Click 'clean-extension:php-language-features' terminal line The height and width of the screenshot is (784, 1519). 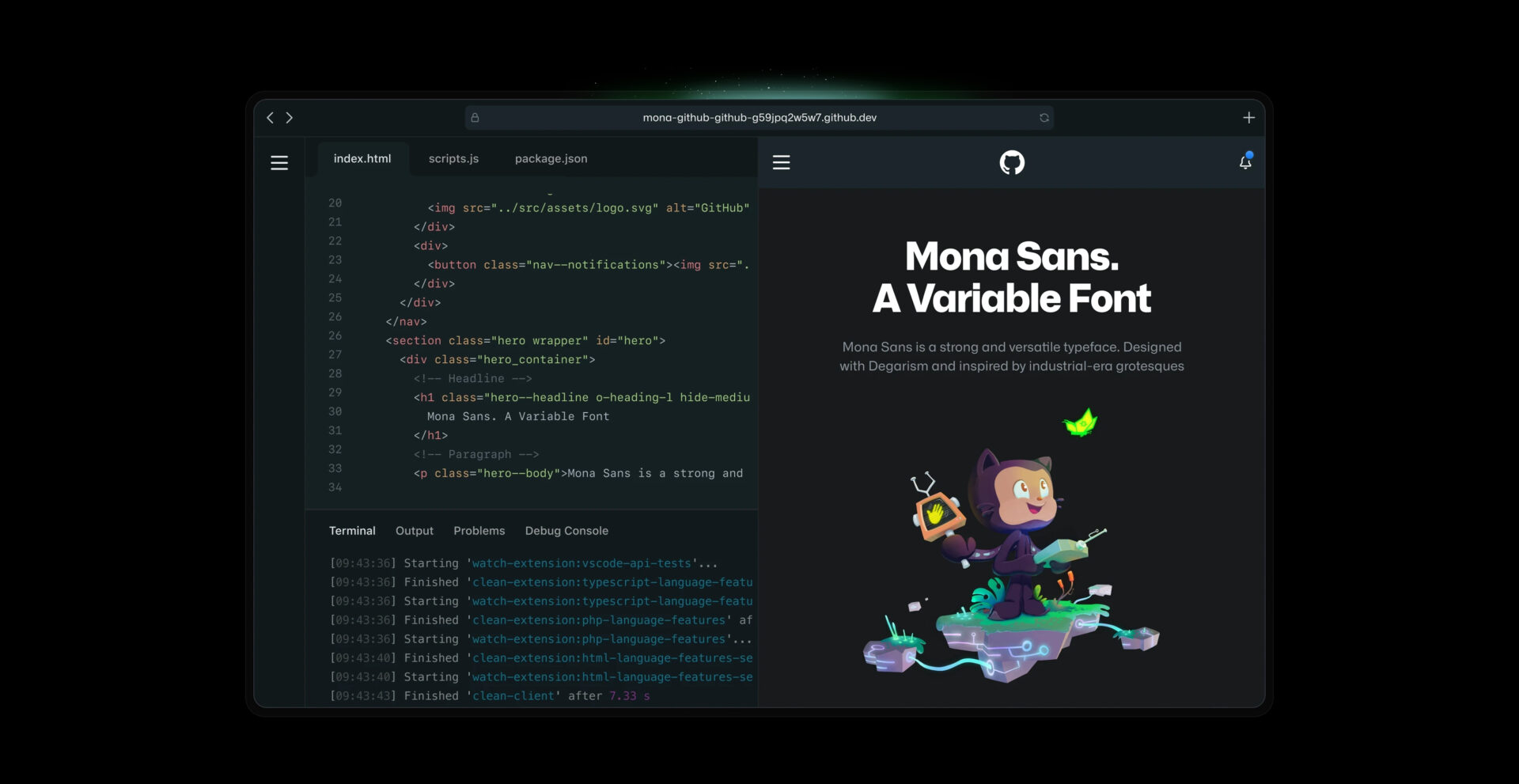click(541, 620)
